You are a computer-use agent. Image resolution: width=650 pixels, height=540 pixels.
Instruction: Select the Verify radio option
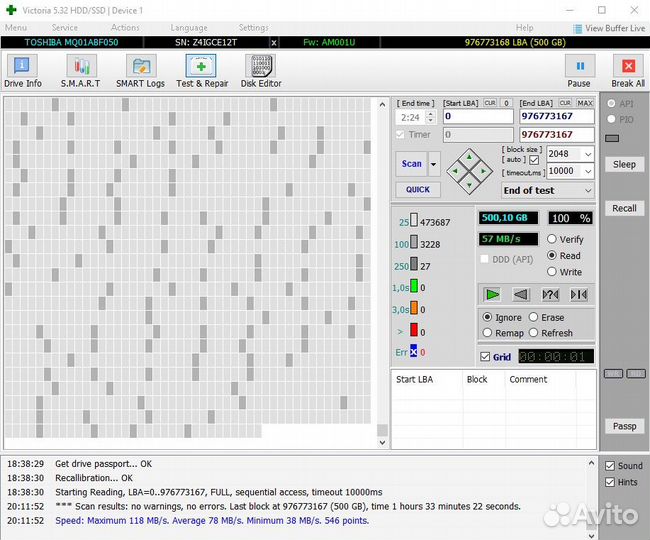pos(552,240)
